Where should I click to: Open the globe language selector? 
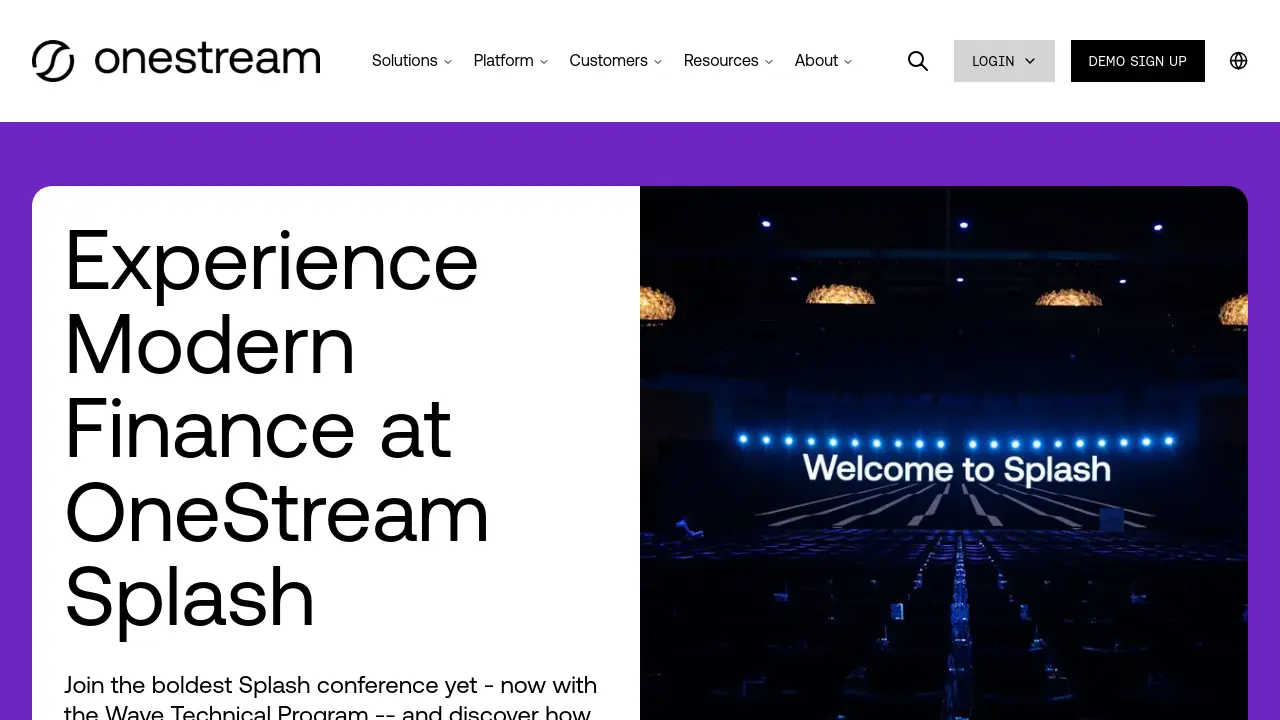click(x=1239, y=61)
